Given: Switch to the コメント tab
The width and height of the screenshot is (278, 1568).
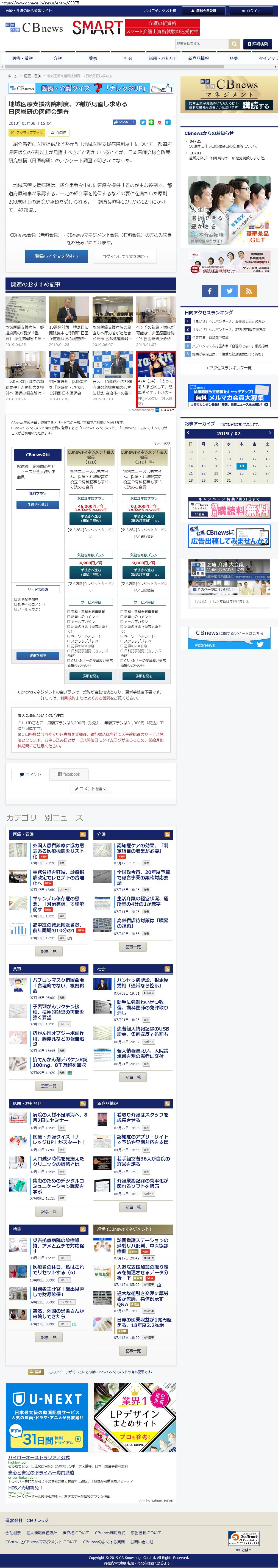Looking at the screenshot, I should click(x=30, y=774).
